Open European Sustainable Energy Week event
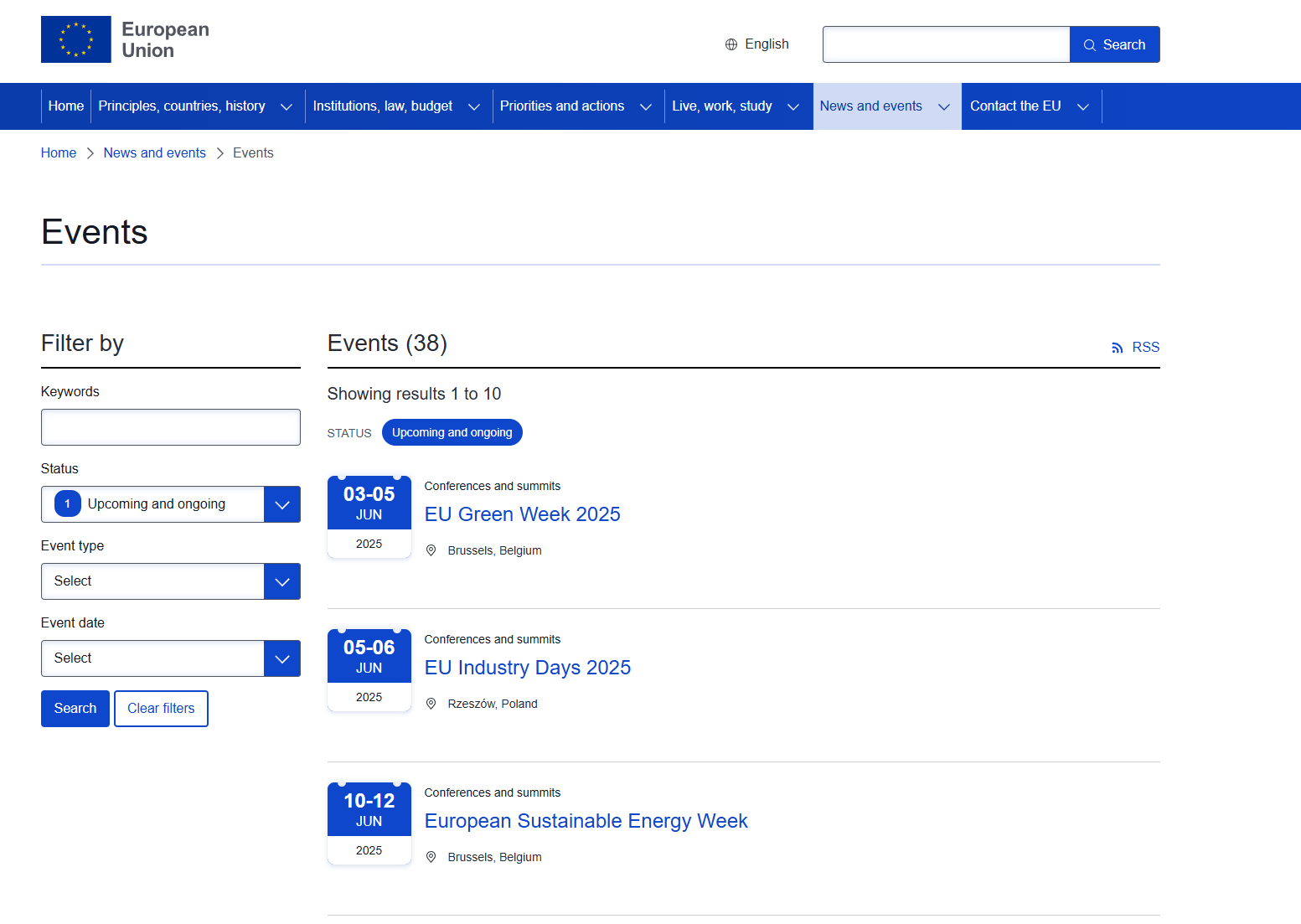The image size is (1301, 924). tap(586, 821)
